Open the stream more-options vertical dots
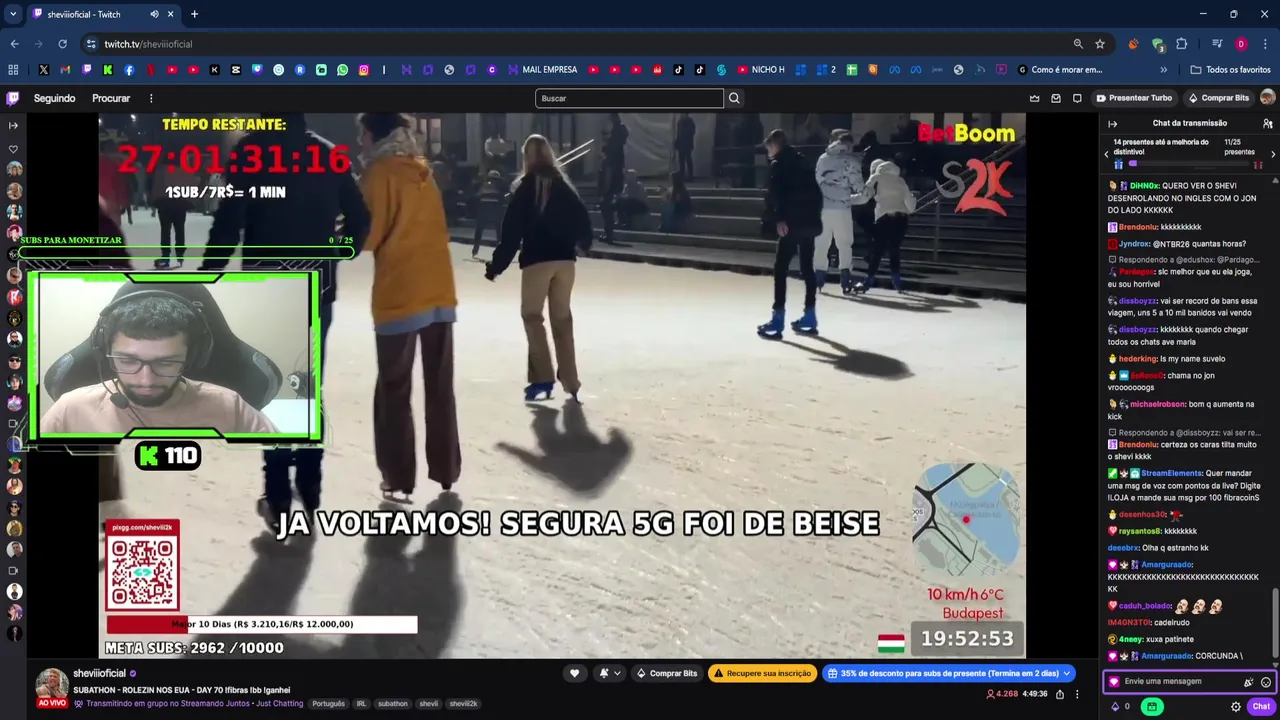This screenshot has width=1280, height=720. pyautogui.click(x=1077, y=693)
